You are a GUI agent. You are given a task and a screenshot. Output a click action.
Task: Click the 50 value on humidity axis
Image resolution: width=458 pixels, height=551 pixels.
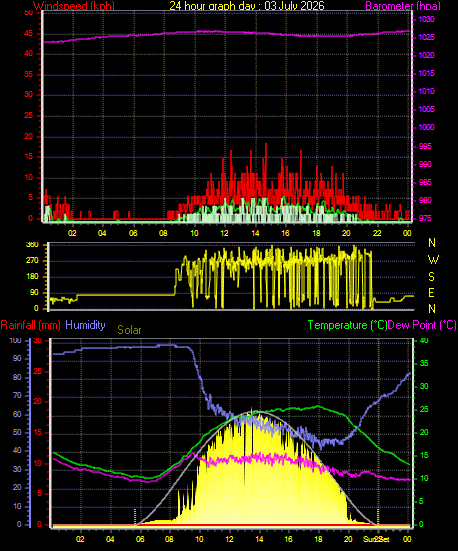coord(17,433)
